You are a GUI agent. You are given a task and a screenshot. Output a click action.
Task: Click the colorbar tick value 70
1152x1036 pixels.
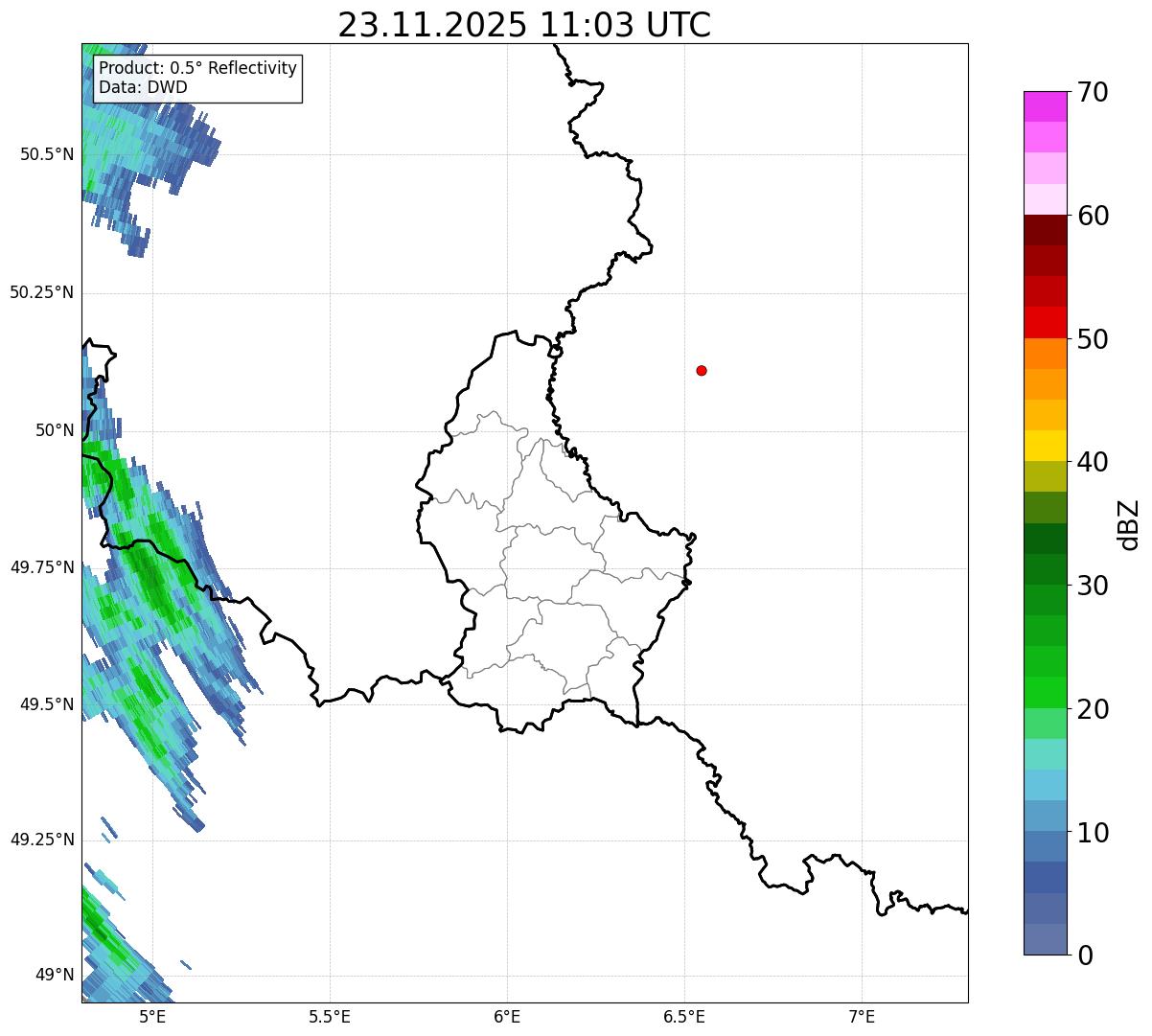[x=1093, y=92]
